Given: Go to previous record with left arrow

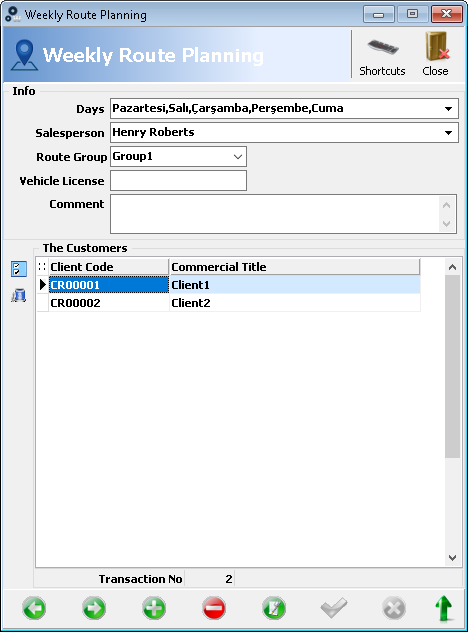Looking at the screenshot, I should pyautogui.click(x=34, y=608).
